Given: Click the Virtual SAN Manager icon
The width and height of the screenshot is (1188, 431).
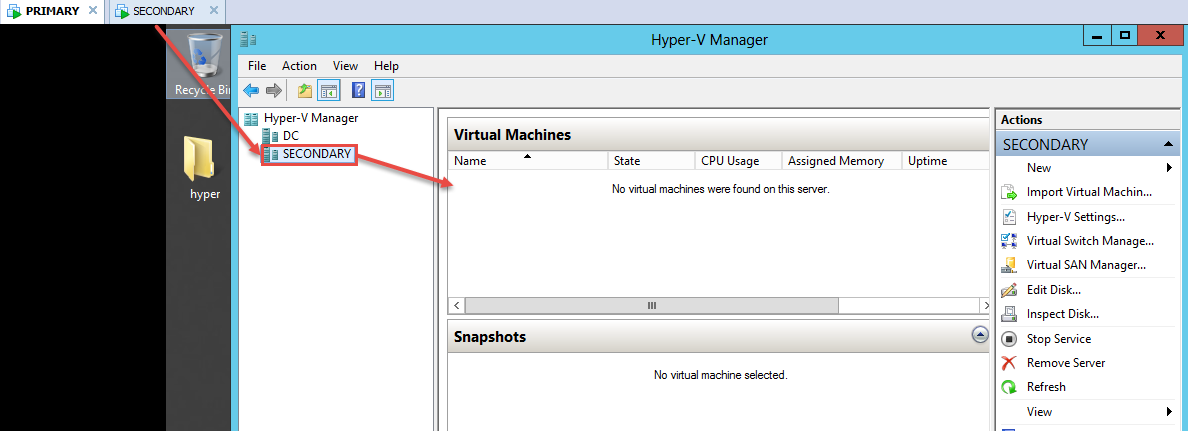Looking at the screenshot, I should [x=1008, y=265].
